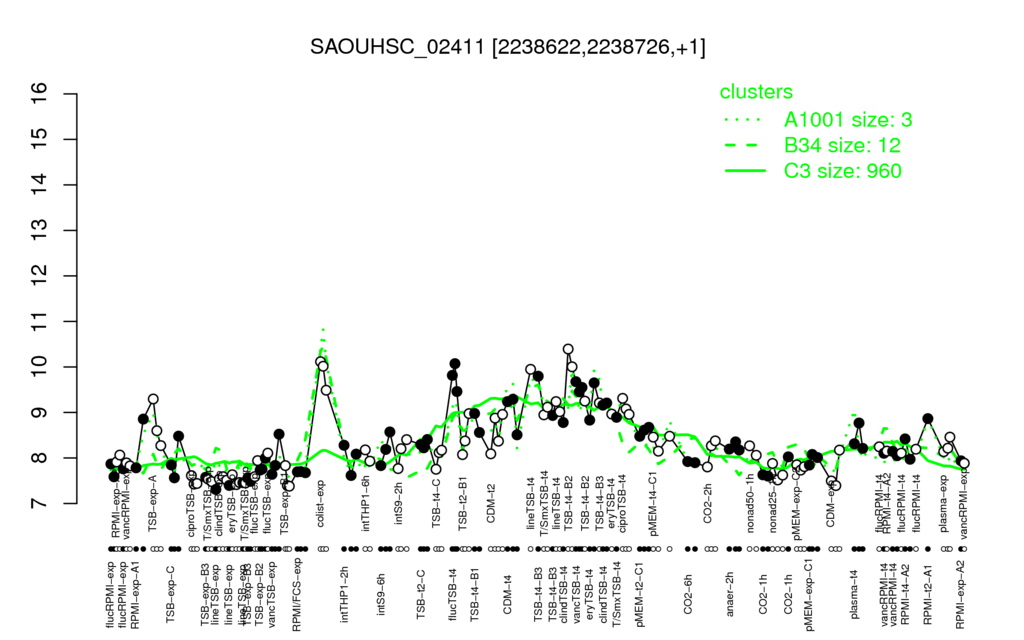1024x640 pixels.
Task: Select legend entry 'B34 size: 12'
Action: coord(842,145)
